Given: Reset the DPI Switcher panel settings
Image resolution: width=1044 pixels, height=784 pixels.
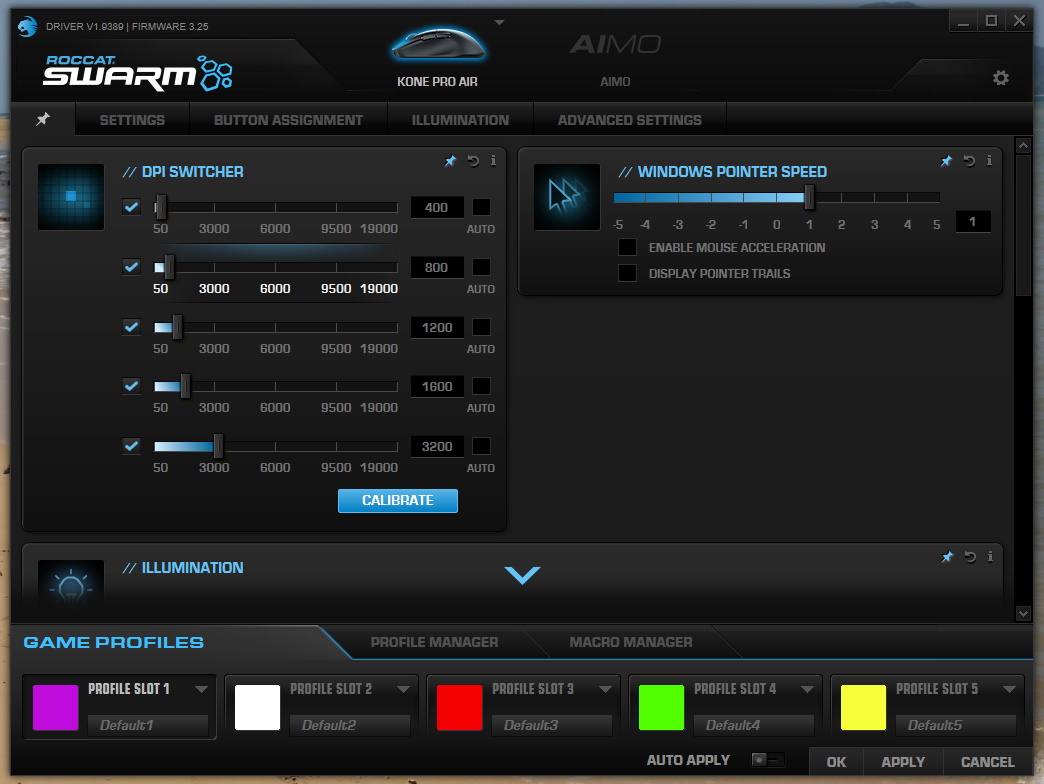Looking at the screenshot, I should [473, 160].
